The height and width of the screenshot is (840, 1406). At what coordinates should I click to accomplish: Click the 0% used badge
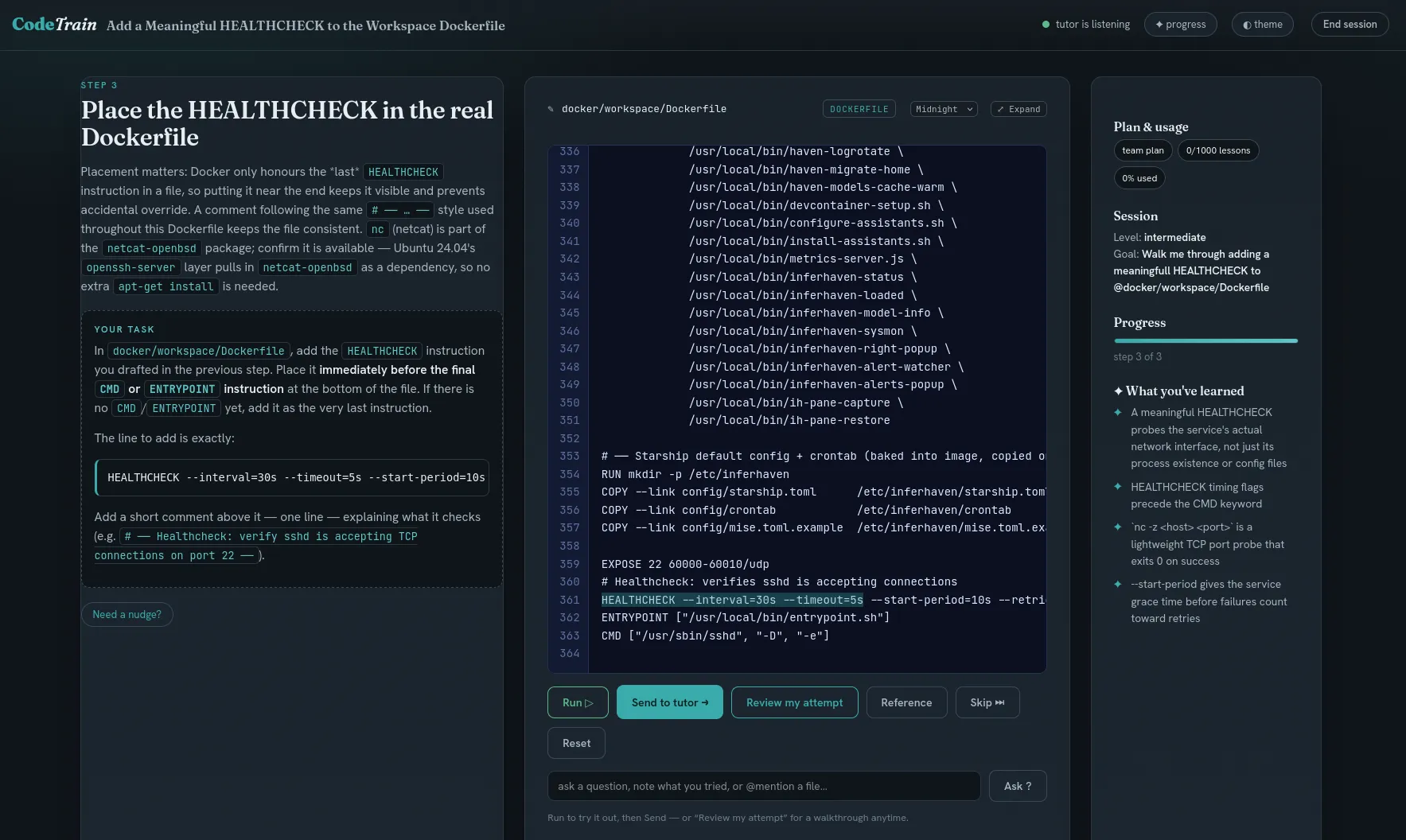point(1139,178)
